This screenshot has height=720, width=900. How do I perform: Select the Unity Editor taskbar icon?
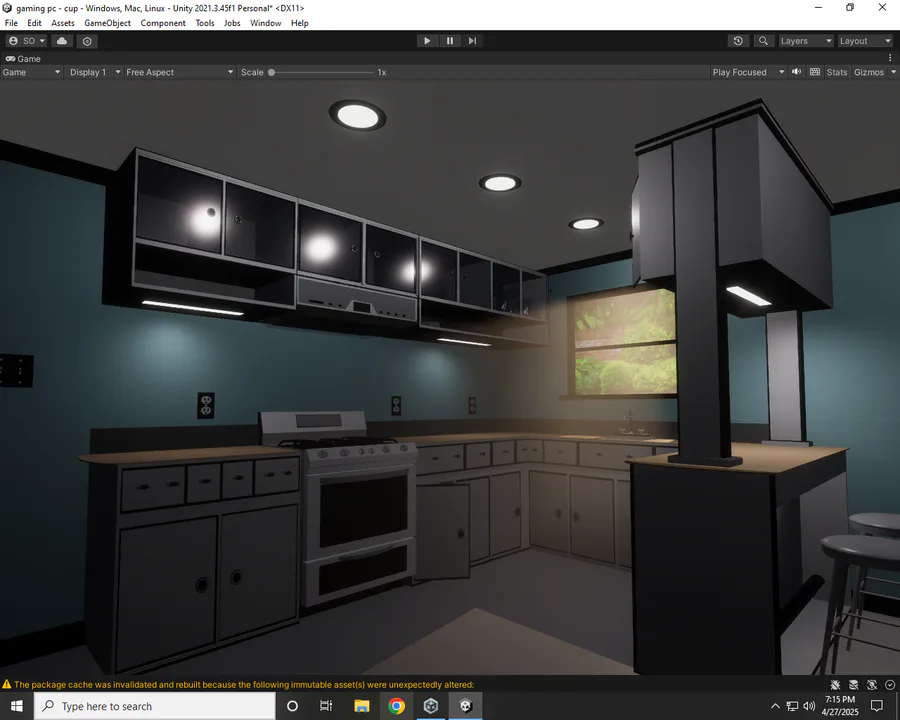tap(465, 706)
